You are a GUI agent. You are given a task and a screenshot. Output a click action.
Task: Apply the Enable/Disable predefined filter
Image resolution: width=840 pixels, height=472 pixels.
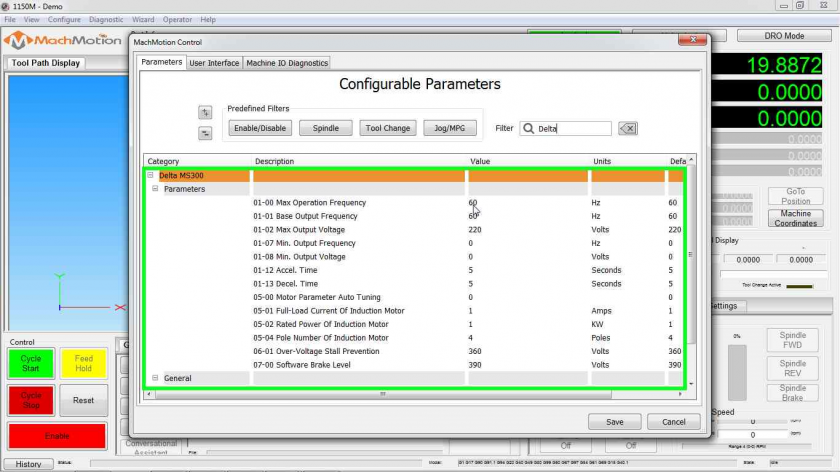pyautogui.click(x=260, y=128)
